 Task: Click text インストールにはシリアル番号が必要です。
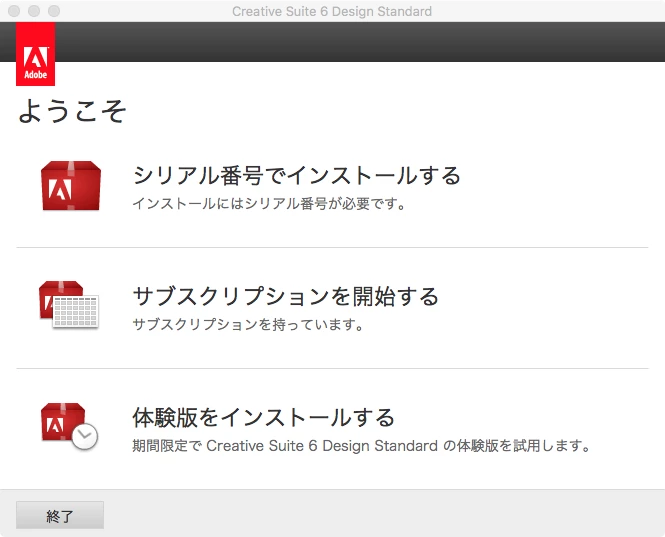[x=270, y=204]
